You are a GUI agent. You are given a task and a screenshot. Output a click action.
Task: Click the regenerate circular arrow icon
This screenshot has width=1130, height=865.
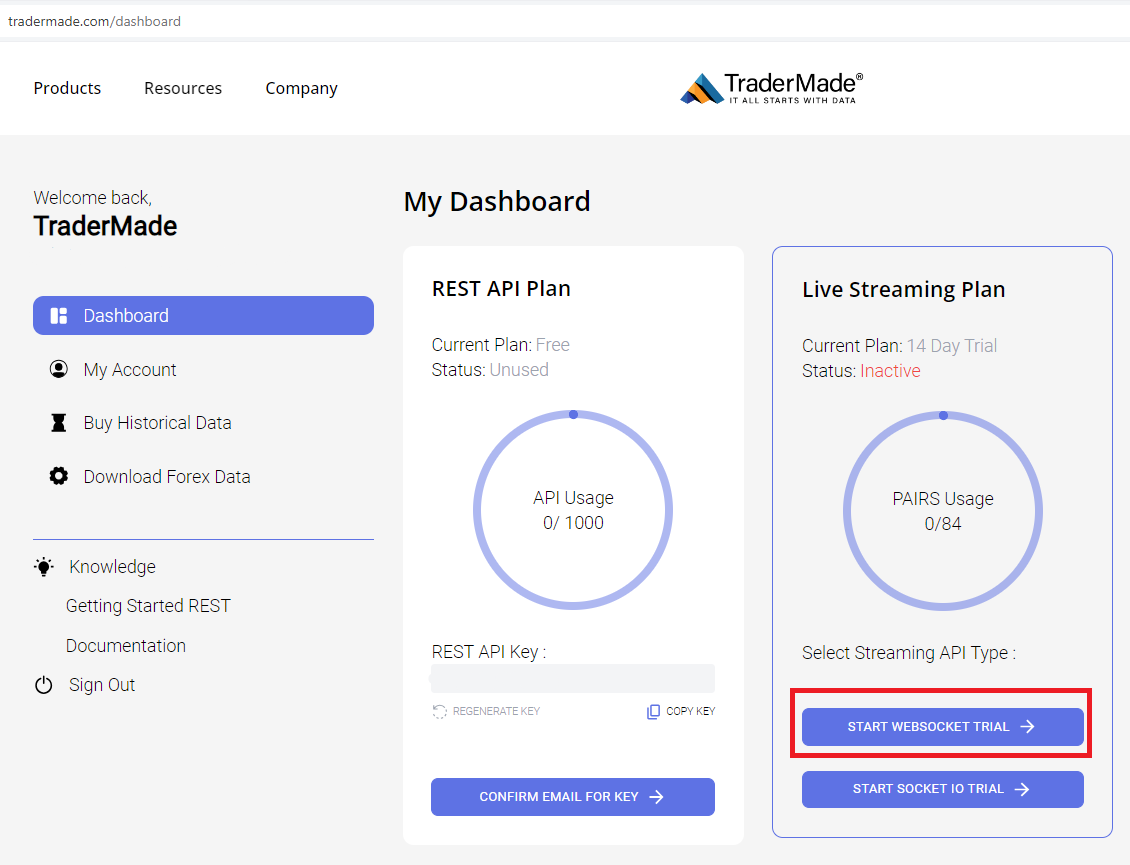pos(440,711)
